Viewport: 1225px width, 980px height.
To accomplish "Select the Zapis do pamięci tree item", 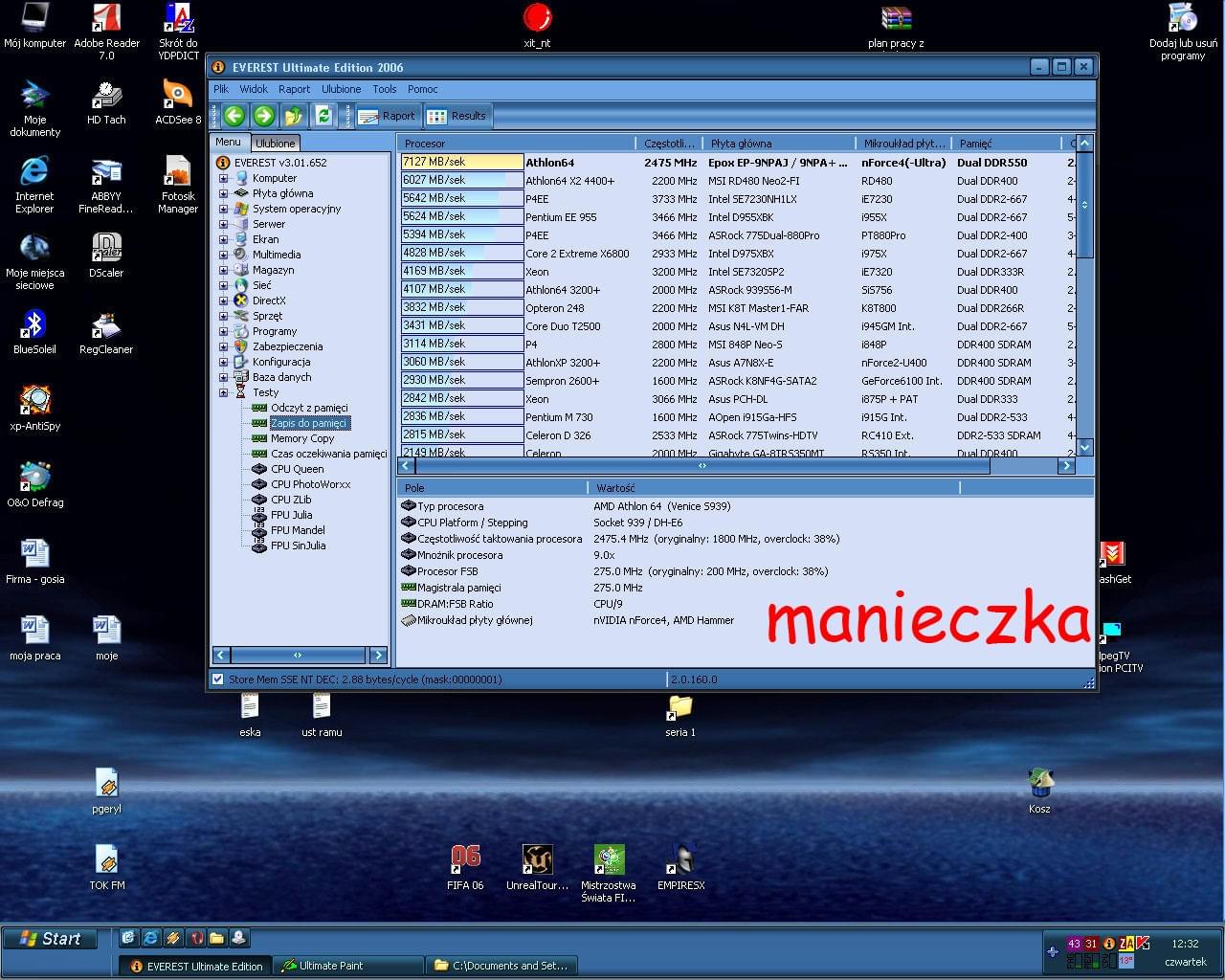I will coord(308,423).
